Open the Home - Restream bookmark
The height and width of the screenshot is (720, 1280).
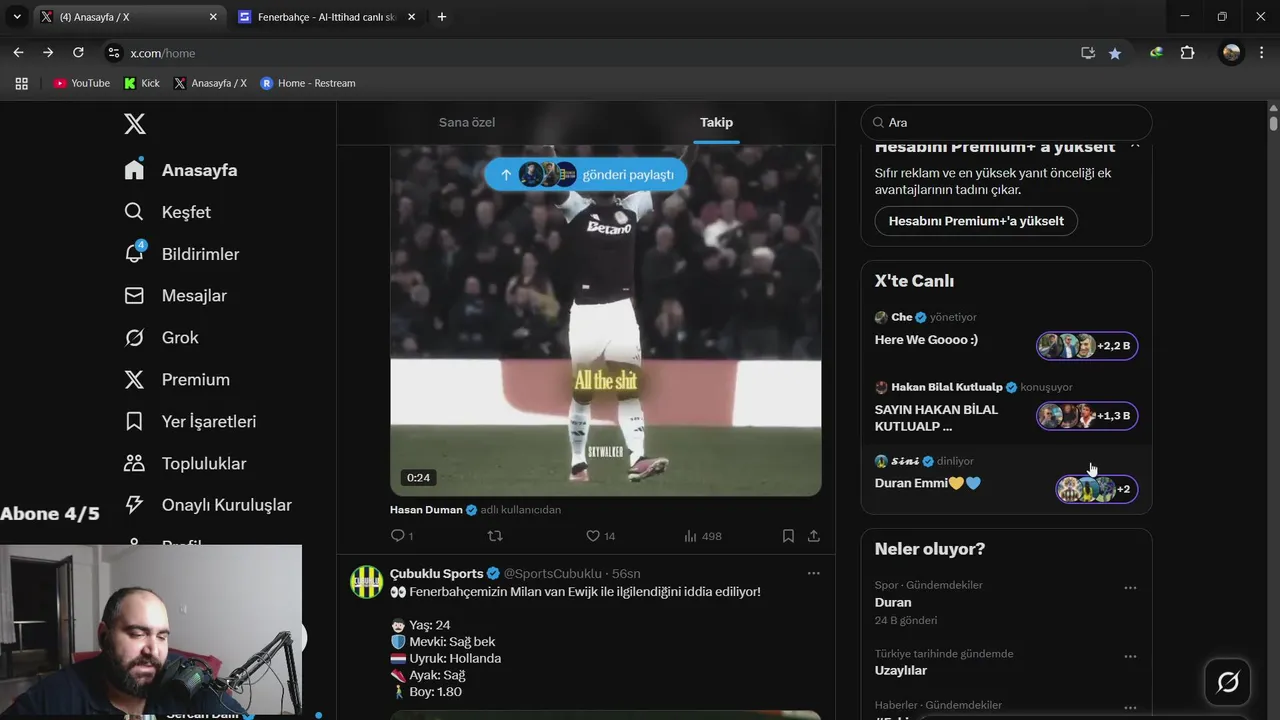pos(308,83)
